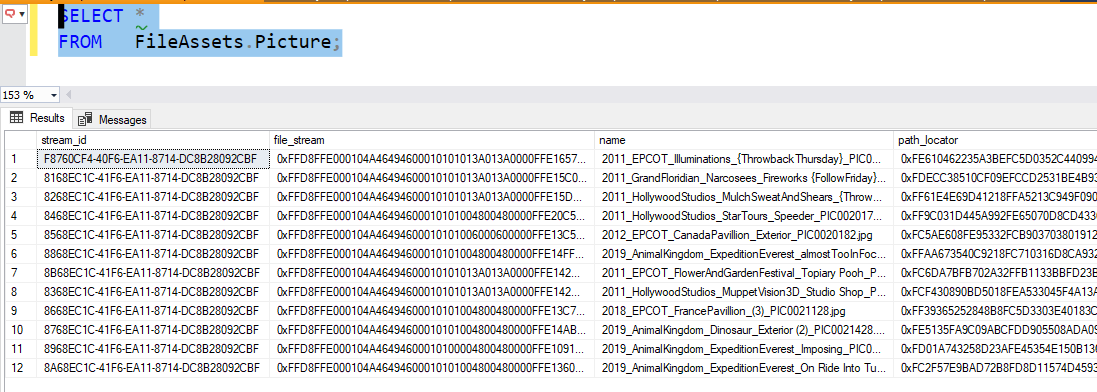The height and width of the screenshot is (392, 1097).
Task: Click the SELECT keyword in query editor
Action: click(91, 15)
